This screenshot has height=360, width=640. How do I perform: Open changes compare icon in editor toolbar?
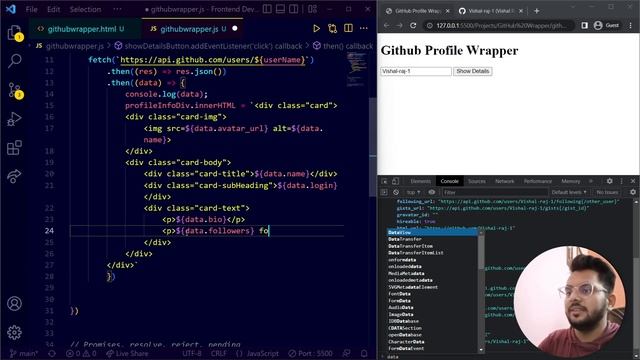click(x=332, y=29)
